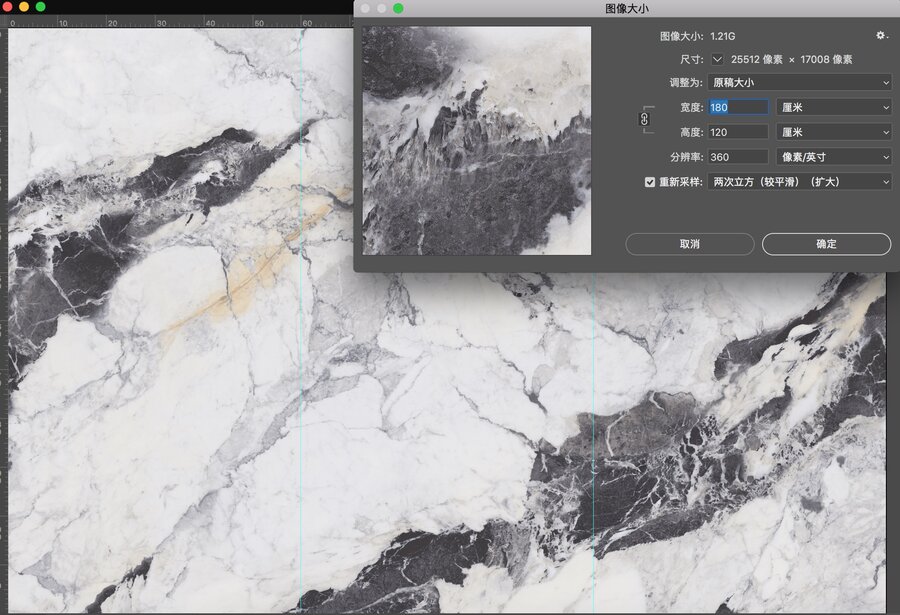Uncheck the 重新采样 checkbox
The width and height of the screenshot is (900, 615).
point(650,182)
